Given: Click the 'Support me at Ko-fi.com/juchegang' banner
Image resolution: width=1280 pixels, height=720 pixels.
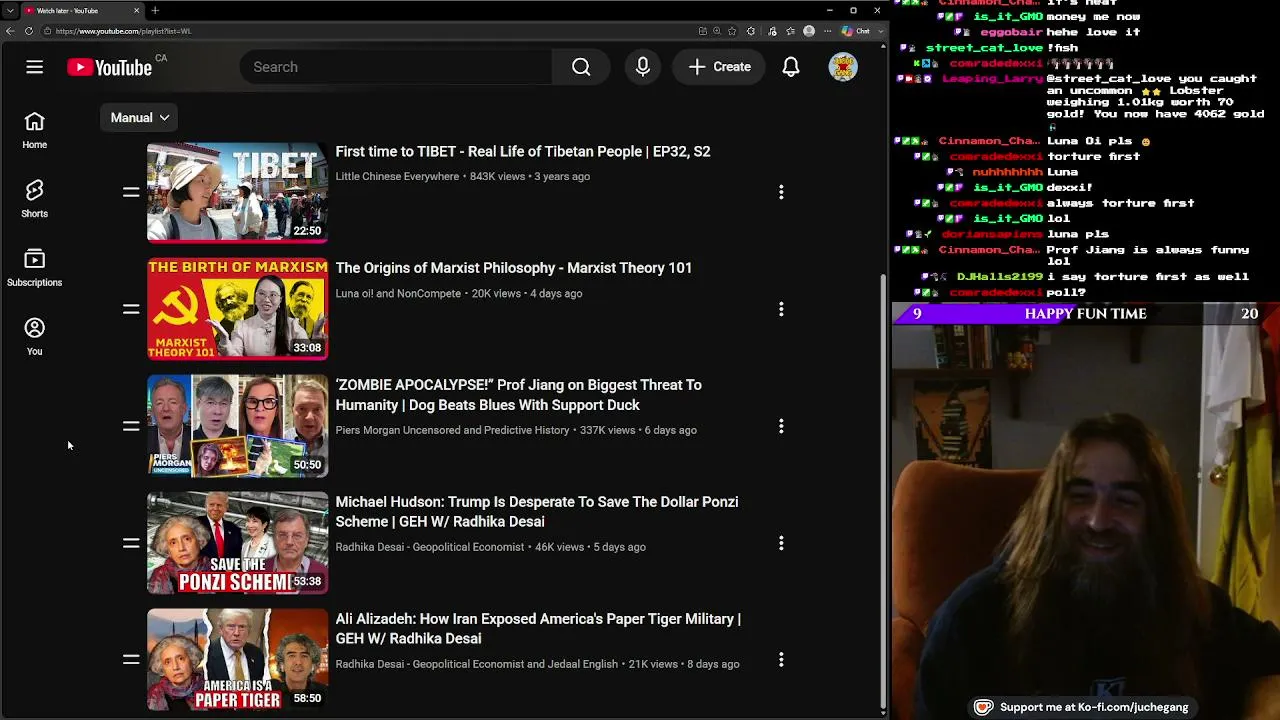Looking at the screenshot, I should [x=1082, y=707].
